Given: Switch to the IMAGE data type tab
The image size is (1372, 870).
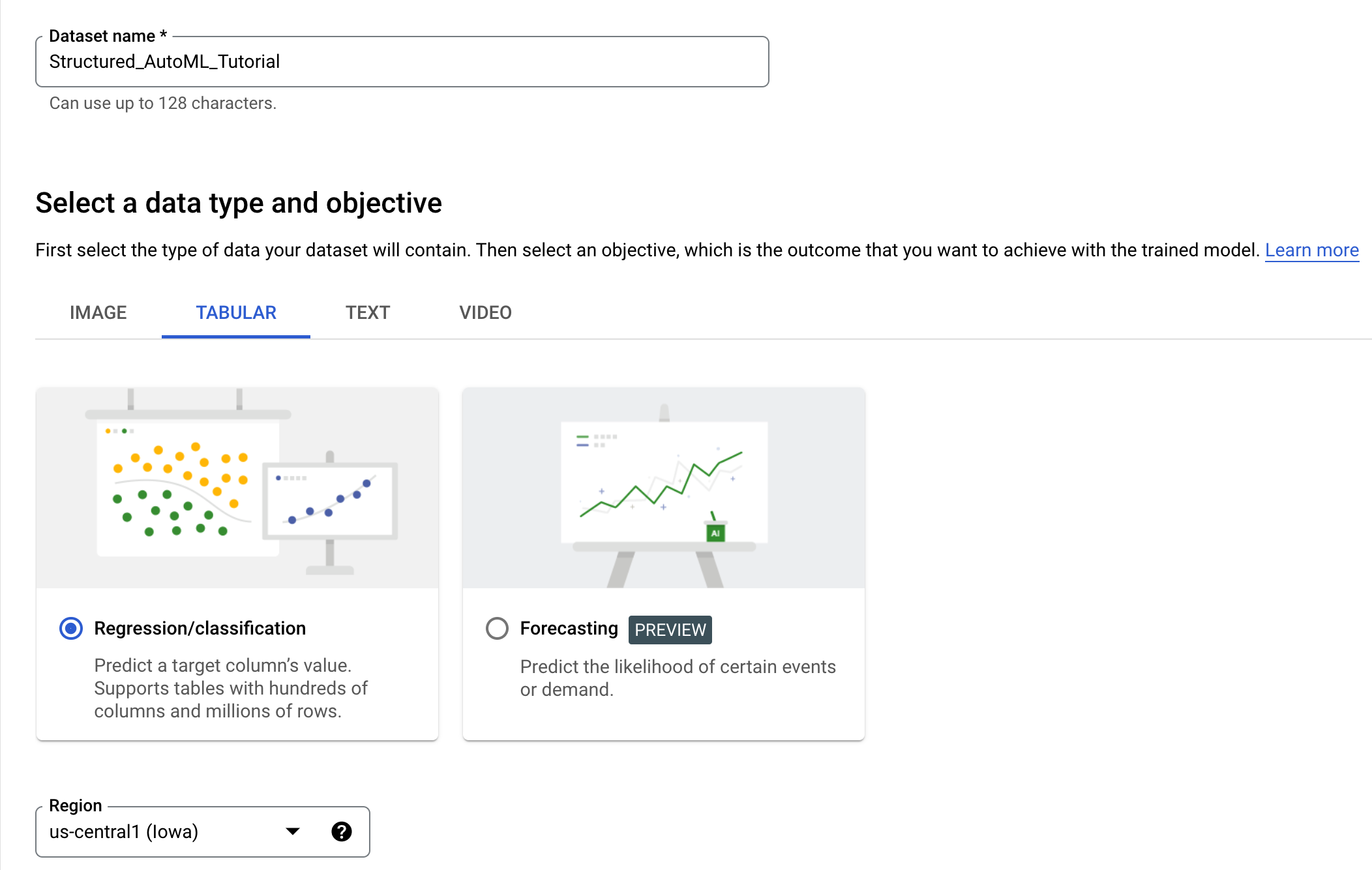Looking at the screenshot, I should 98,312.
